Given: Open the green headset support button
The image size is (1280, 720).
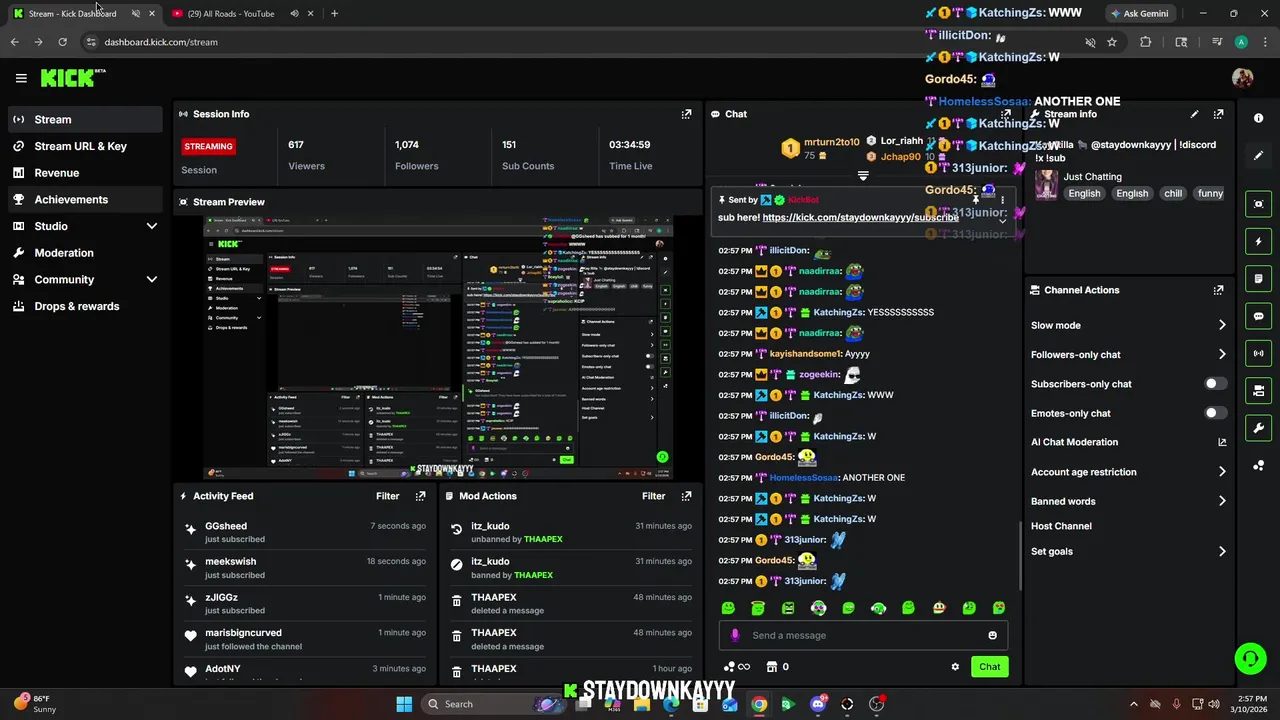Looking at the screenshot, I should (x=1250, y=658).
